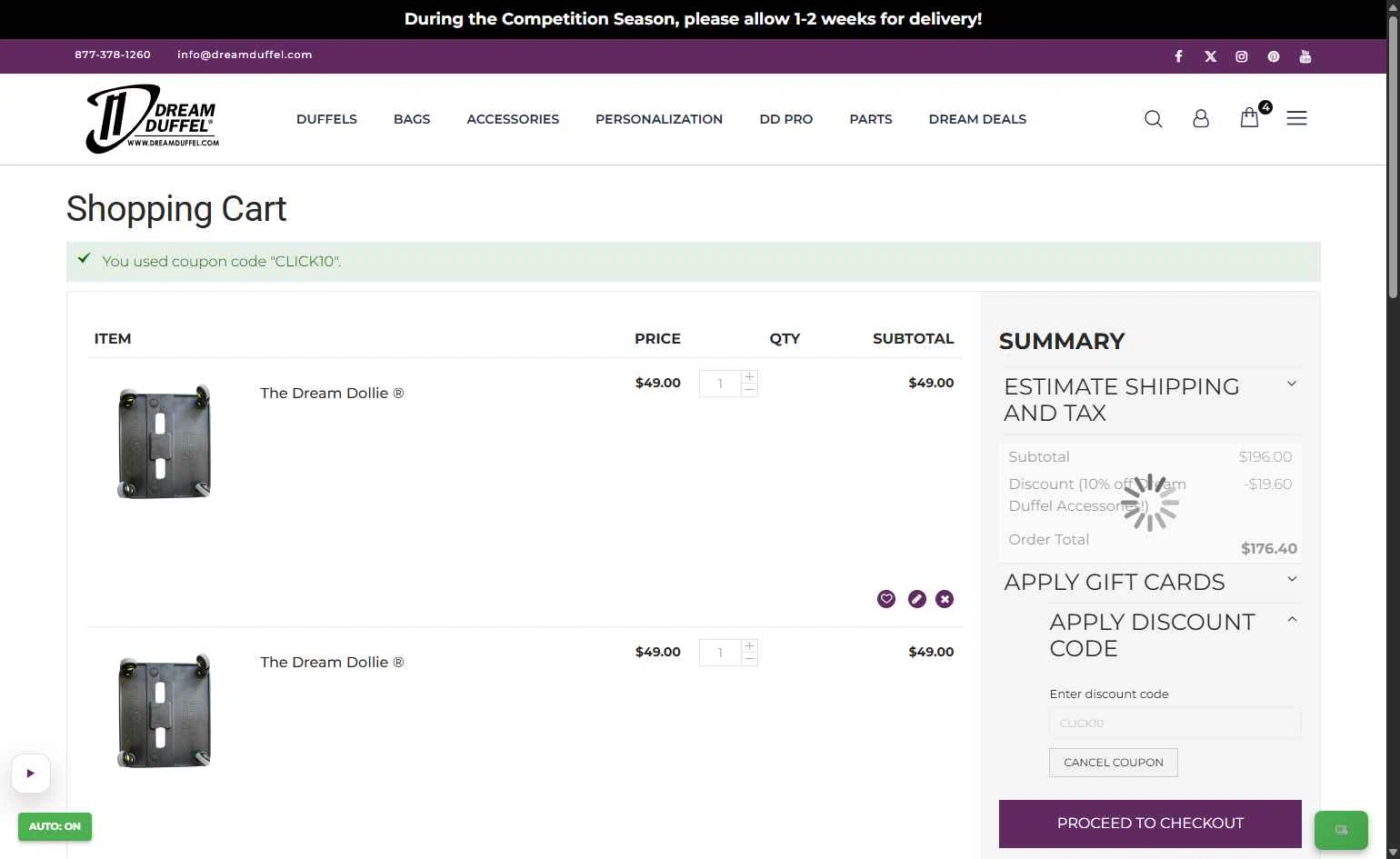
Task: Click the discount amount -$19.60
Action: point(1268,484)
